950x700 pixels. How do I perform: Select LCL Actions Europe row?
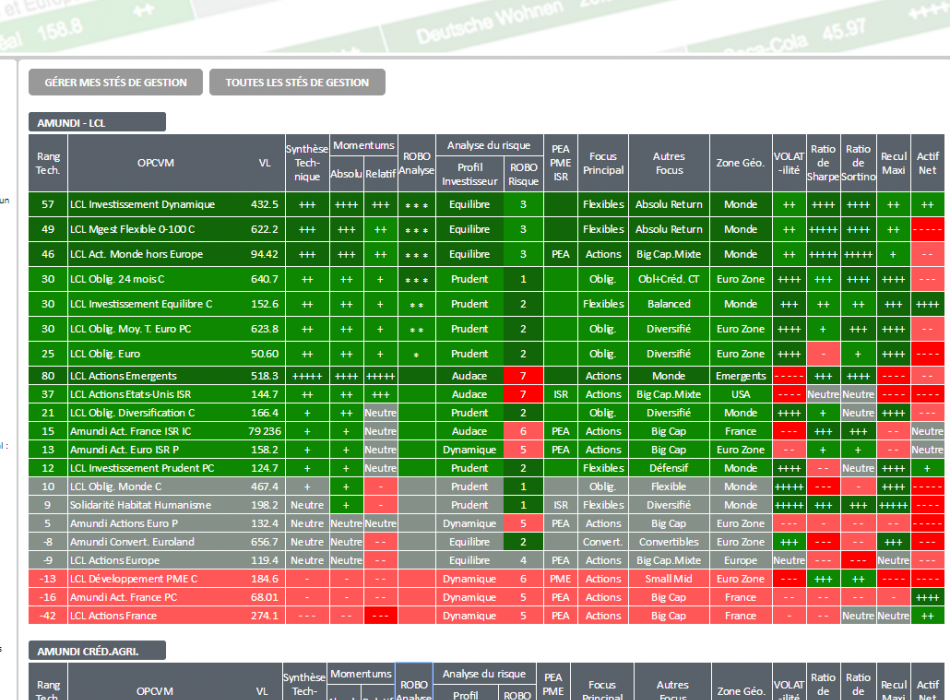[x=487, y=560]
